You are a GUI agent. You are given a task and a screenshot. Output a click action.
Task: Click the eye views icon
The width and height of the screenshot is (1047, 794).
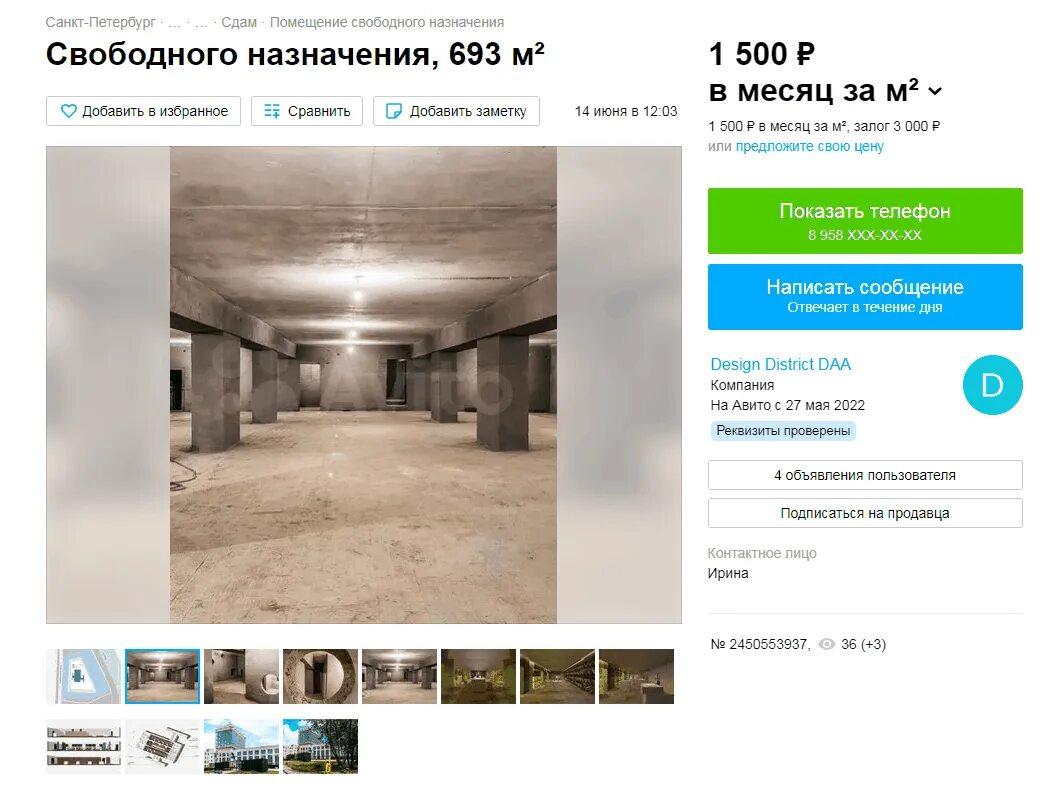827,644
